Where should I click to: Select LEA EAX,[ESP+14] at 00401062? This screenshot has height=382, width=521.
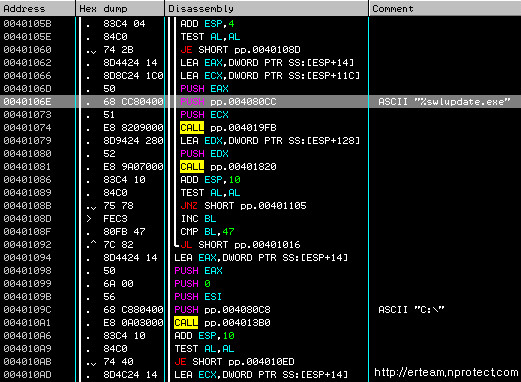pos(267,63)
